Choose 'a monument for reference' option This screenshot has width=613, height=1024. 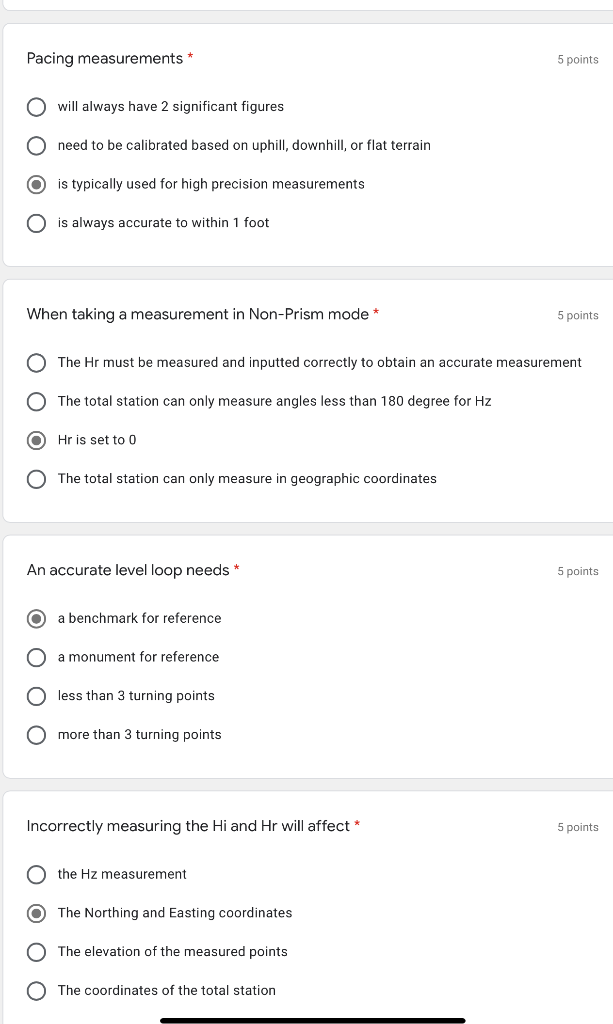pos(36,657)
